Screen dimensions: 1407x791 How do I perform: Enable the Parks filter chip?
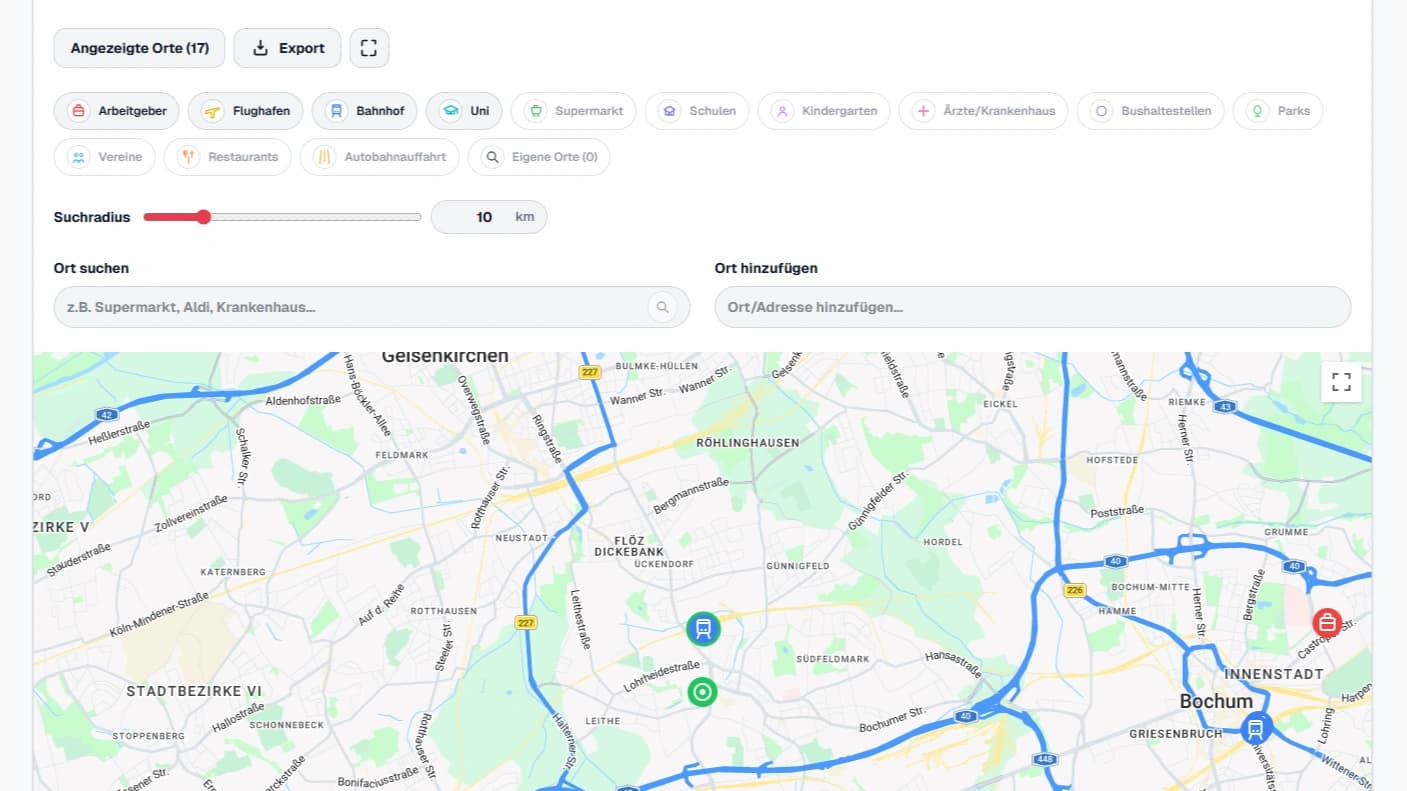[1278, 111]
